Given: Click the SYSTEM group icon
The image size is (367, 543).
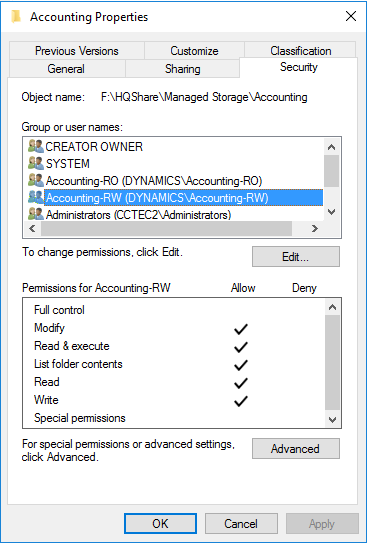Looking at the screenshot, I should pos(36,163).
